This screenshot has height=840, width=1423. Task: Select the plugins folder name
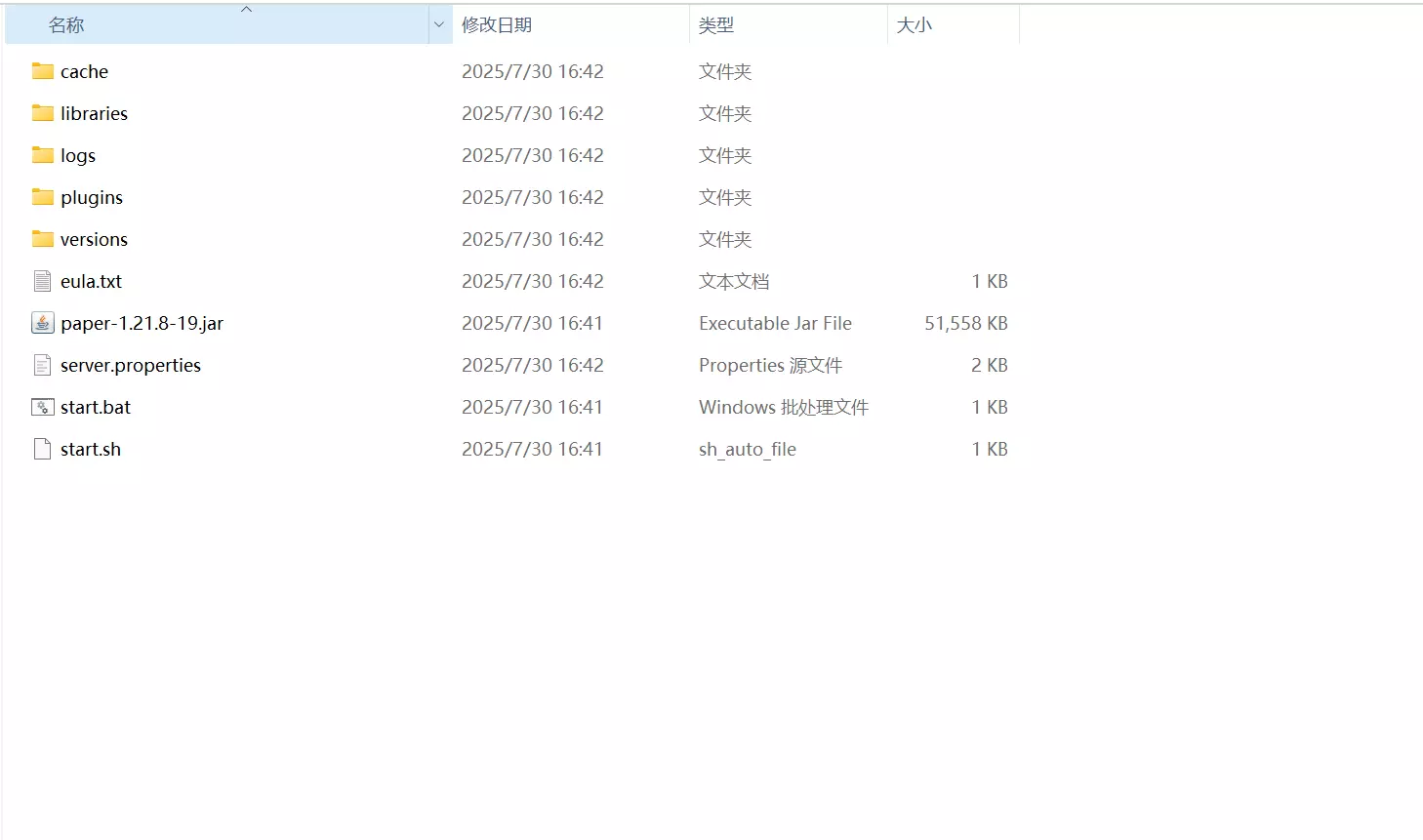[x=92, y=198]
